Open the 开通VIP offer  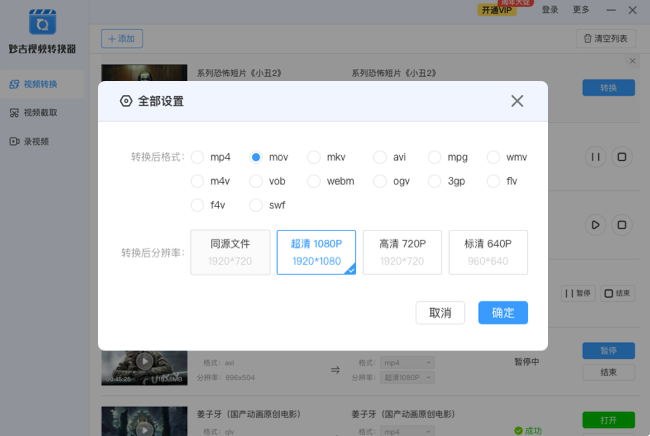tap(497, 10)
